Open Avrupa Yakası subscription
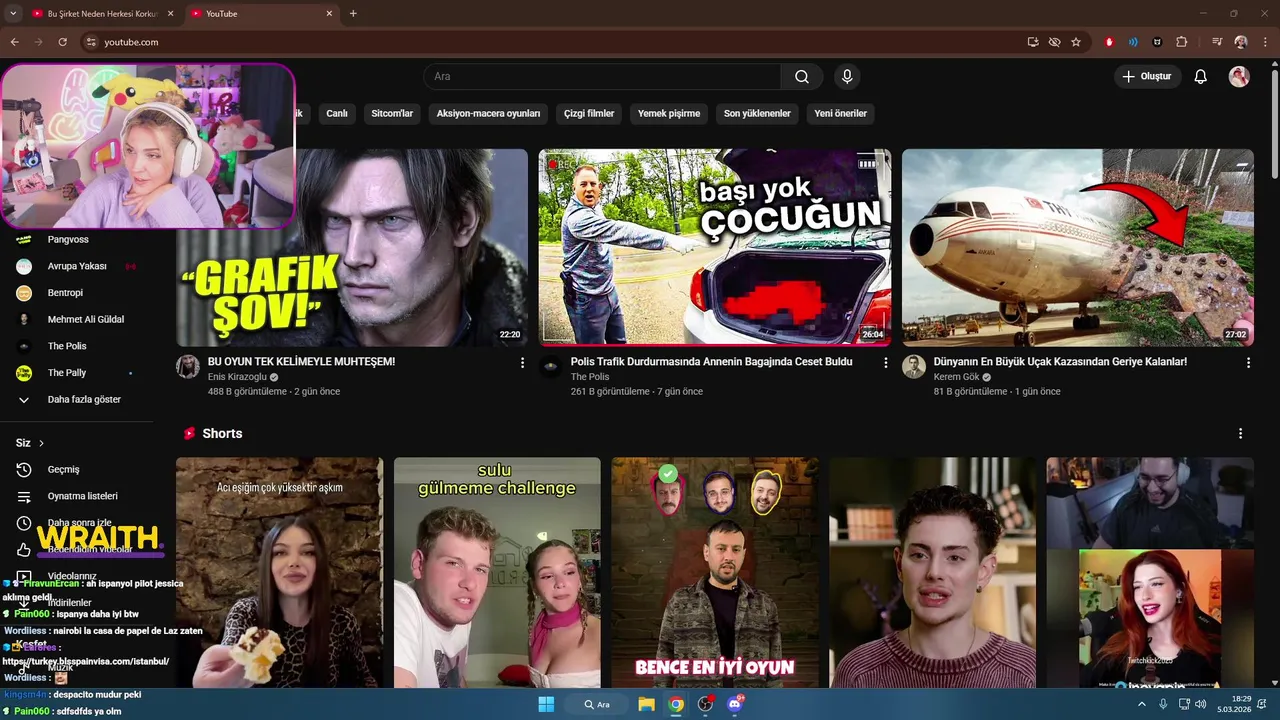This screenshot has width=1280, height=720. tap(77, 266)
